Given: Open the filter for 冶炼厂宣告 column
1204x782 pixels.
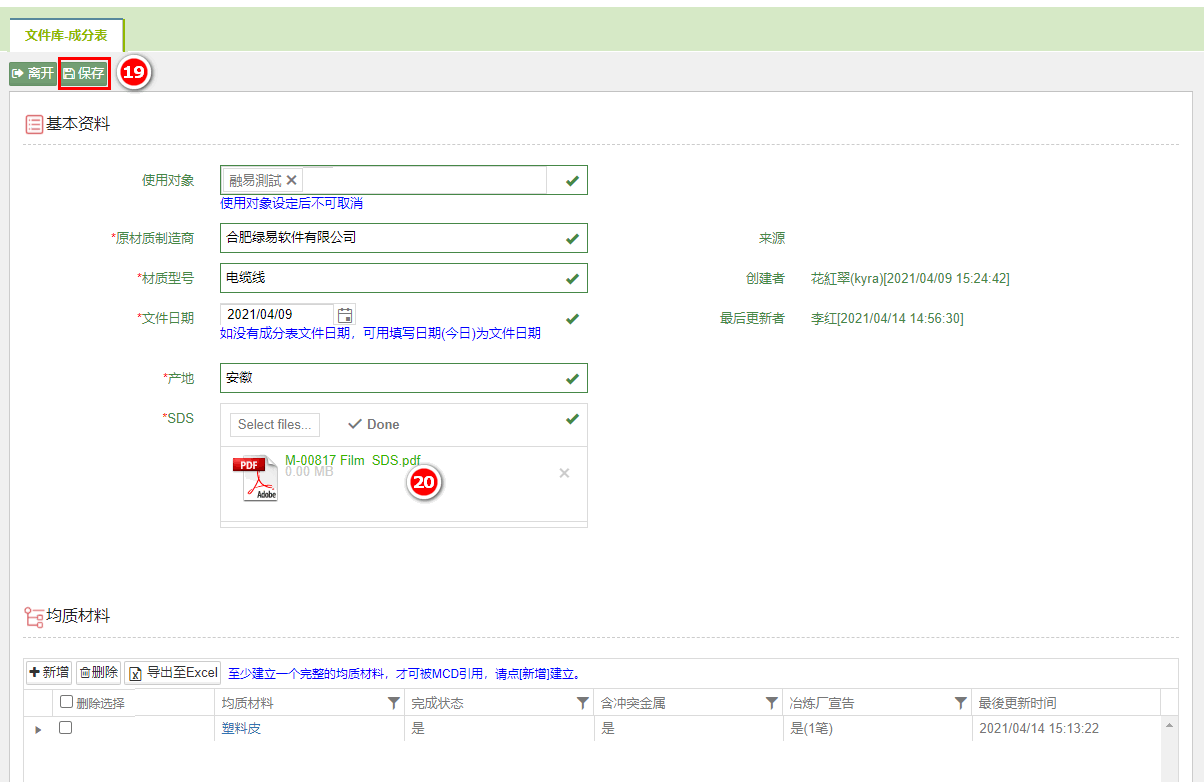Looking at the screenshot, I should [x=960, y=703].
